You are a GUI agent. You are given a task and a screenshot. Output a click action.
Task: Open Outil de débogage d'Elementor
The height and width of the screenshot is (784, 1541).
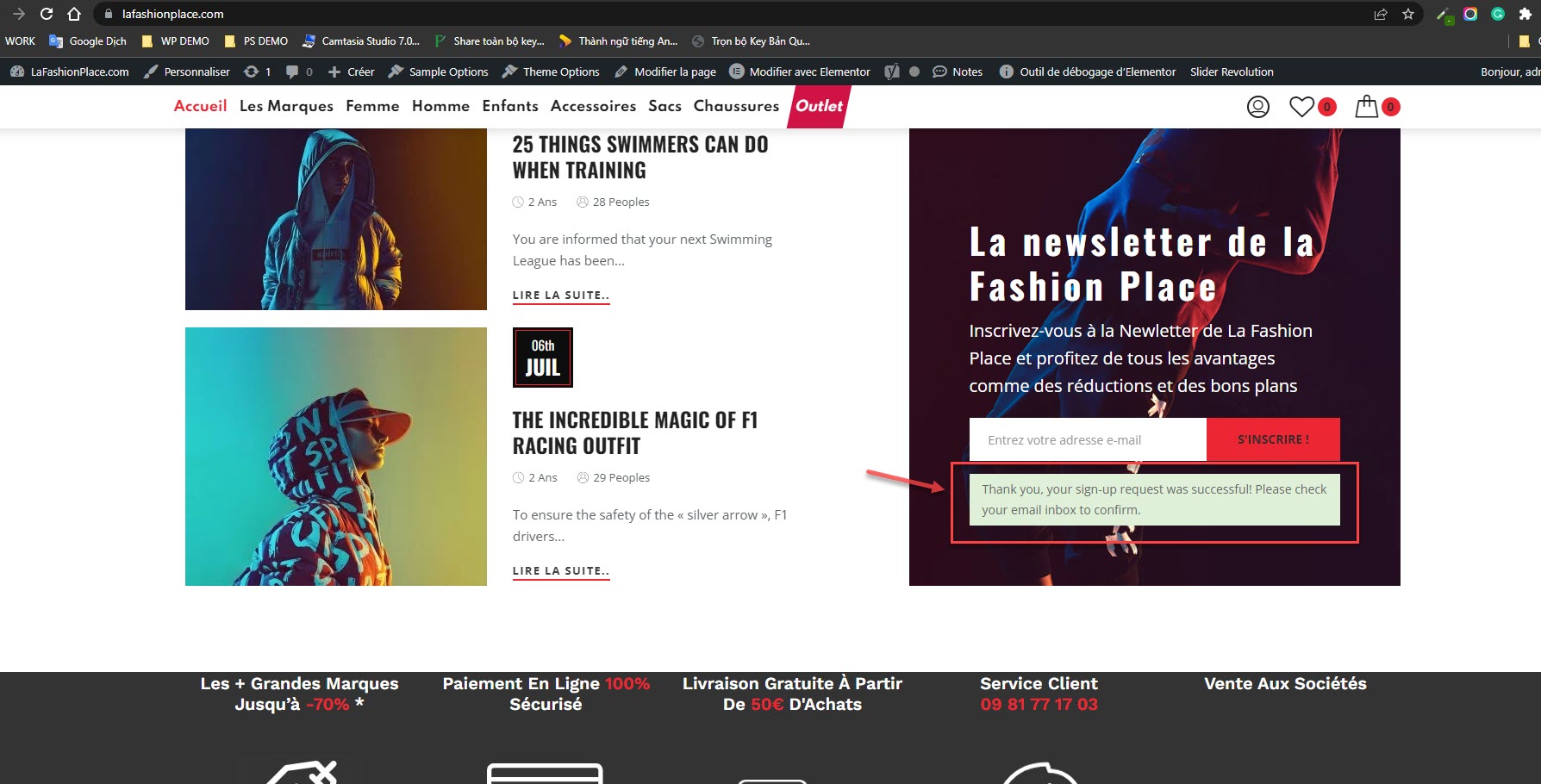tap(1088, 72)
